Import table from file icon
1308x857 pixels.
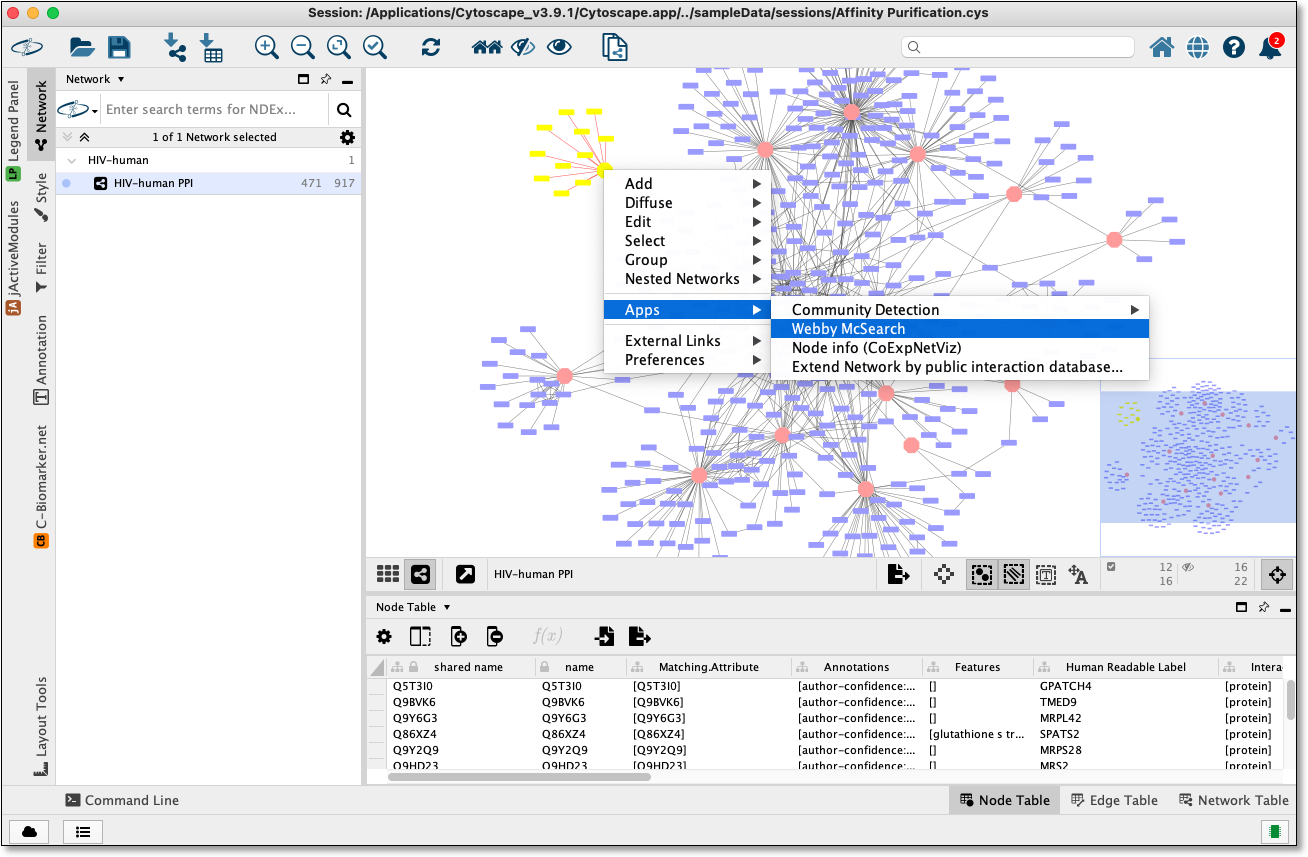[211, 47]
